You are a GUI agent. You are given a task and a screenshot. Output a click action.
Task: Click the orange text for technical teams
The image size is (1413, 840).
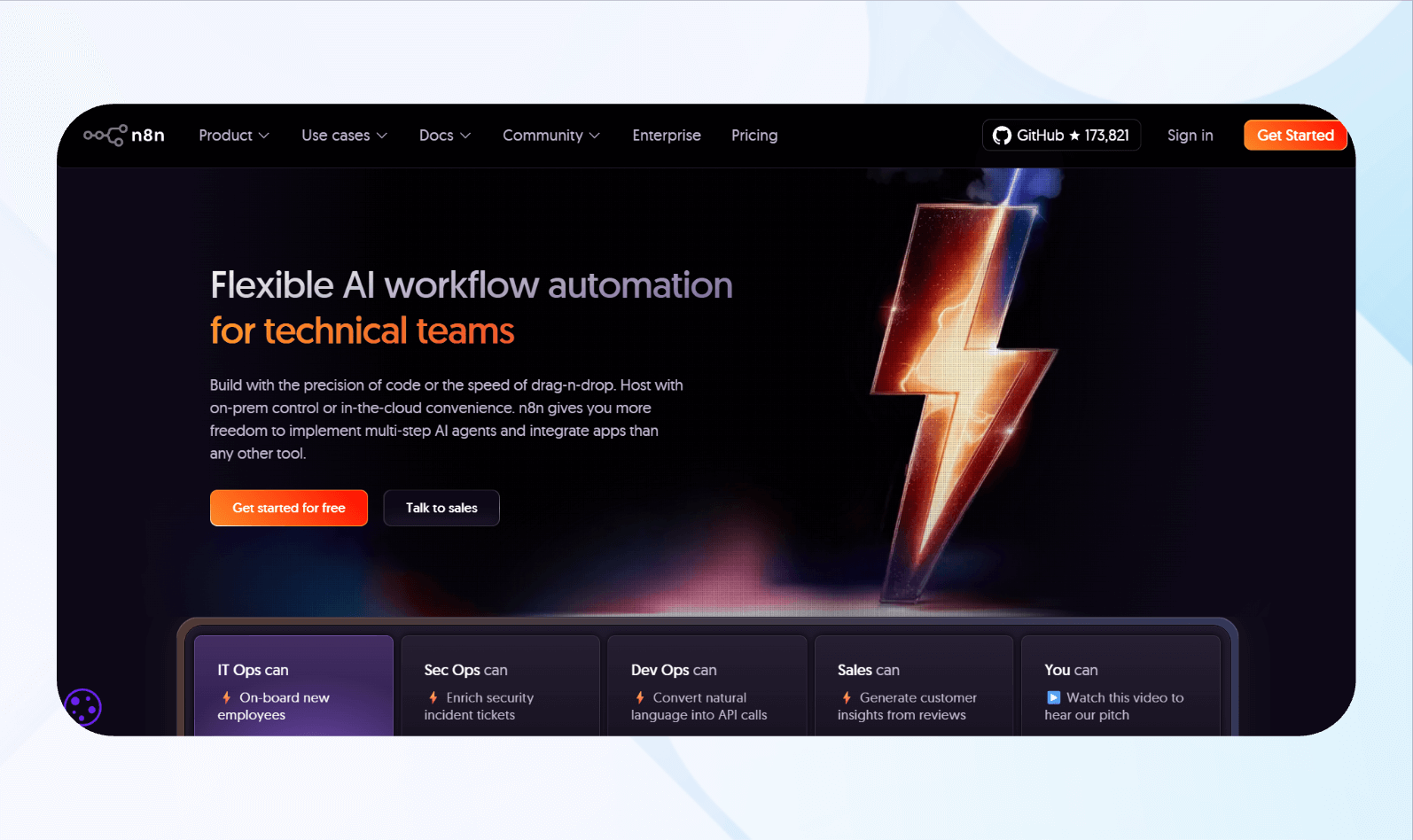pos(362,331)
